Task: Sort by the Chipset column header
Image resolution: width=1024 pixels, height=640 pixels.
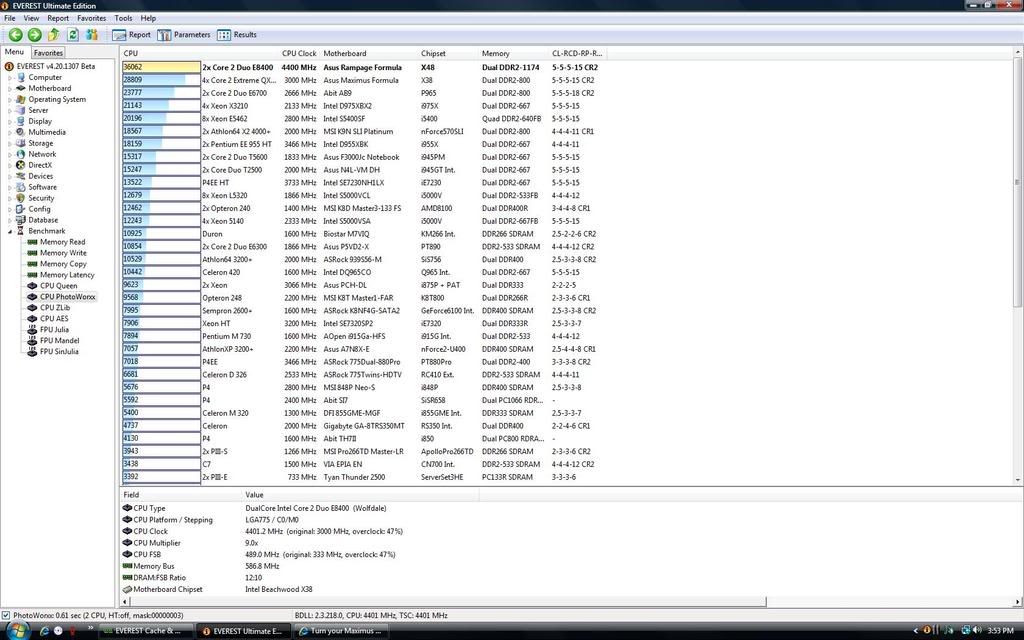Action: pos(448,54)
